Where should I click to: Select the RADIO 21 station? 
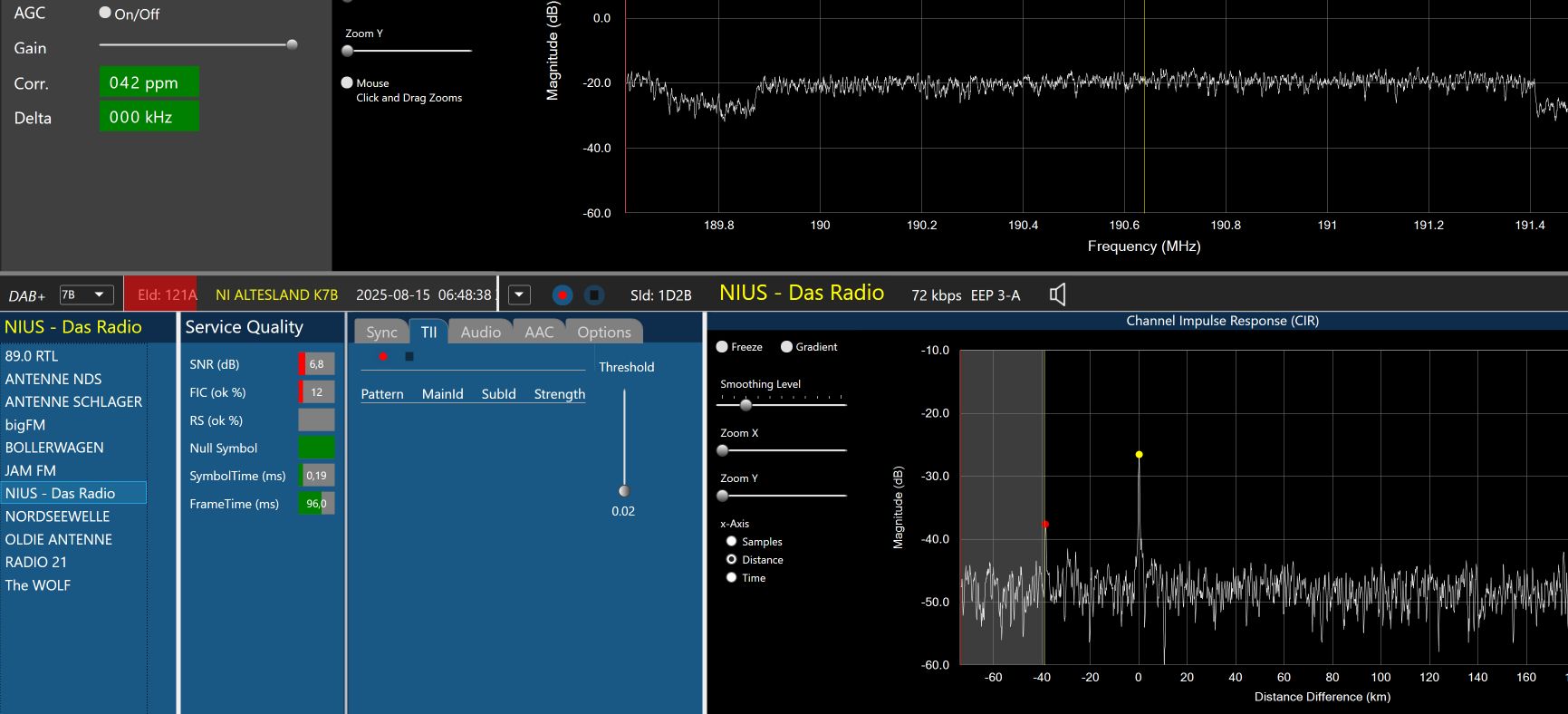tap(36, 562)
